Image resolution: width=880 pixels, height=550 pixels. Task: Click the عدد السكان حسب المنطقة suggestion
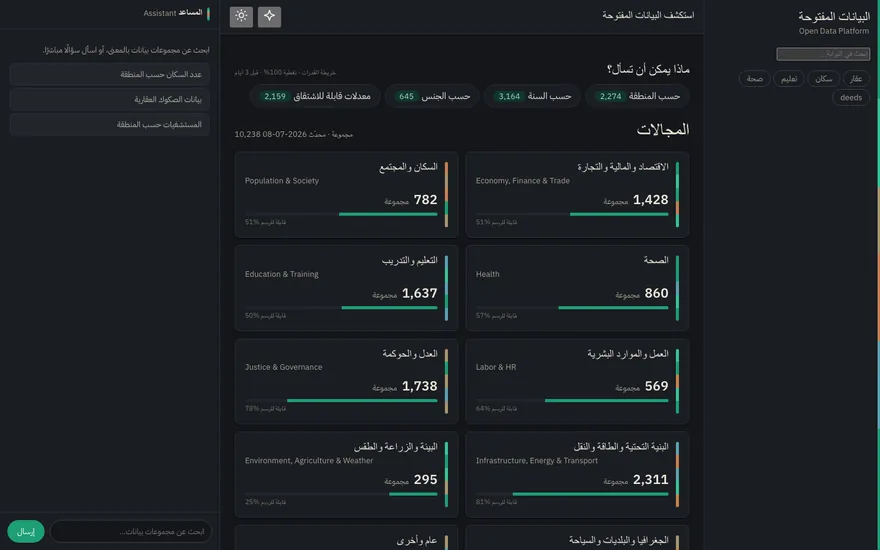tap(109, 75)
